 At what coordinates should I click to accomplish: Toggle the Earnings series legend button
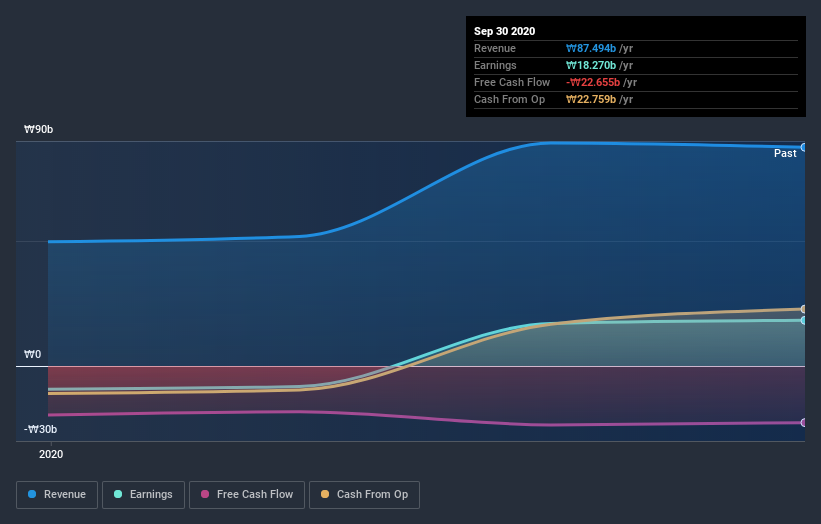click(143, 495)
